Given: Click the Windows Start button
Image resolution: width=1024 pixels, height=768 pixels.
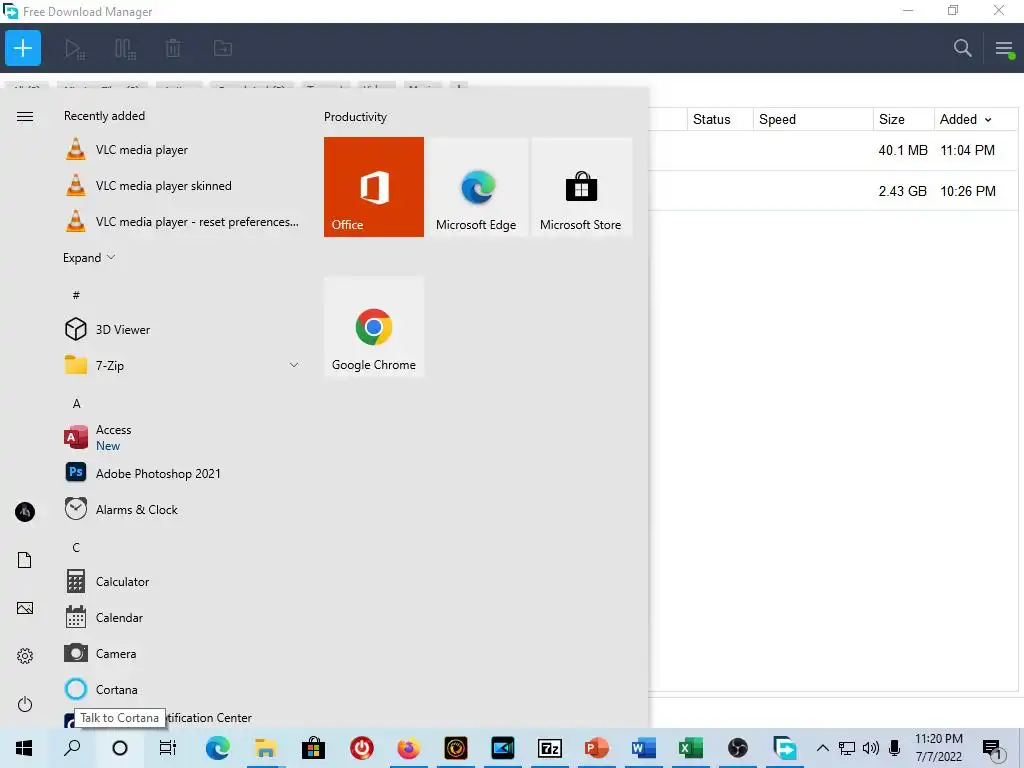Looking at the screenshot, I should [24, 748].
